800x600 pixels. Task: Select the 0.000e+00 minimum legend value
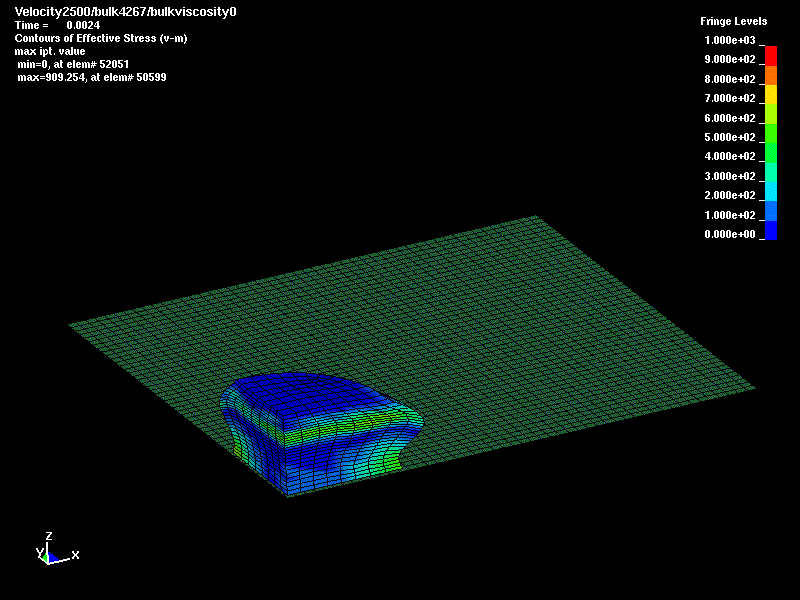[x=731, y=233]
